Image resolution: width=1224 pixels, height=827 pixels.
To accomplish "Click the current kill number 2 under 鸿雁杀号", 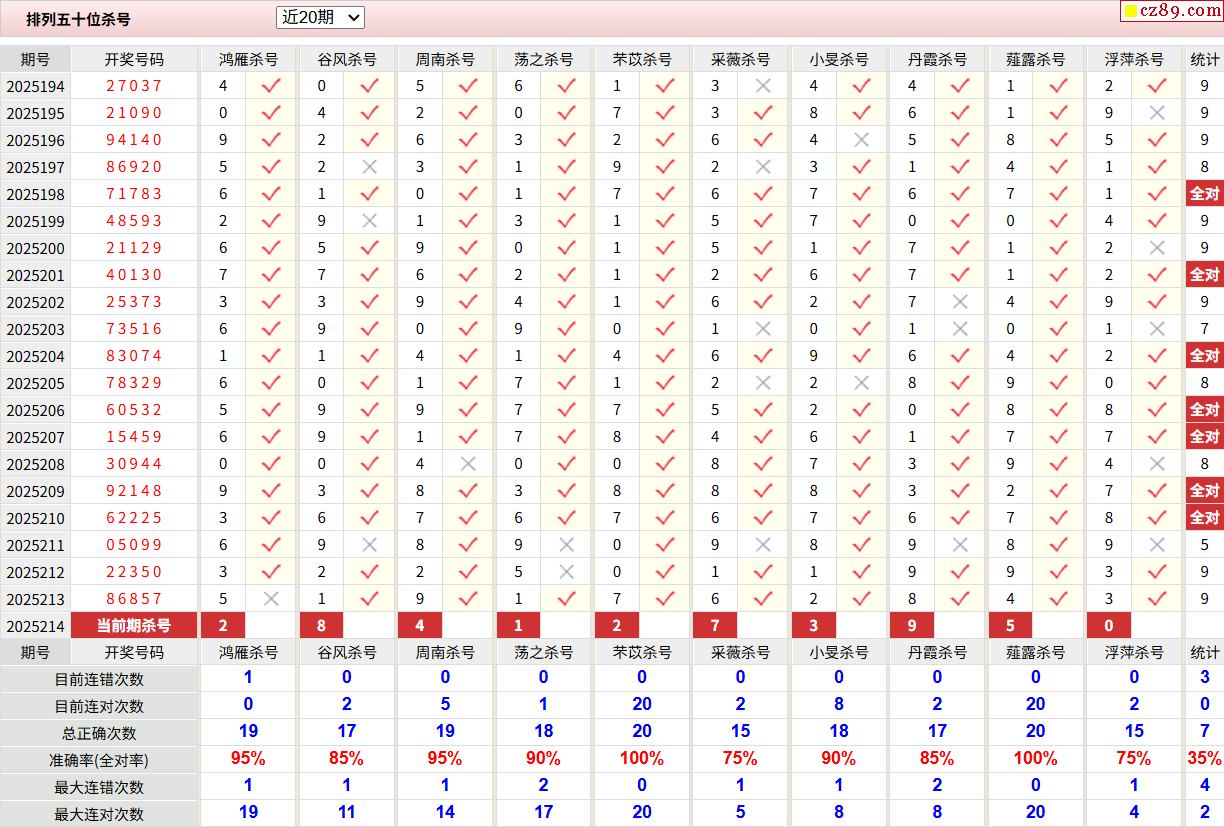I will click(x=223, y=626).
